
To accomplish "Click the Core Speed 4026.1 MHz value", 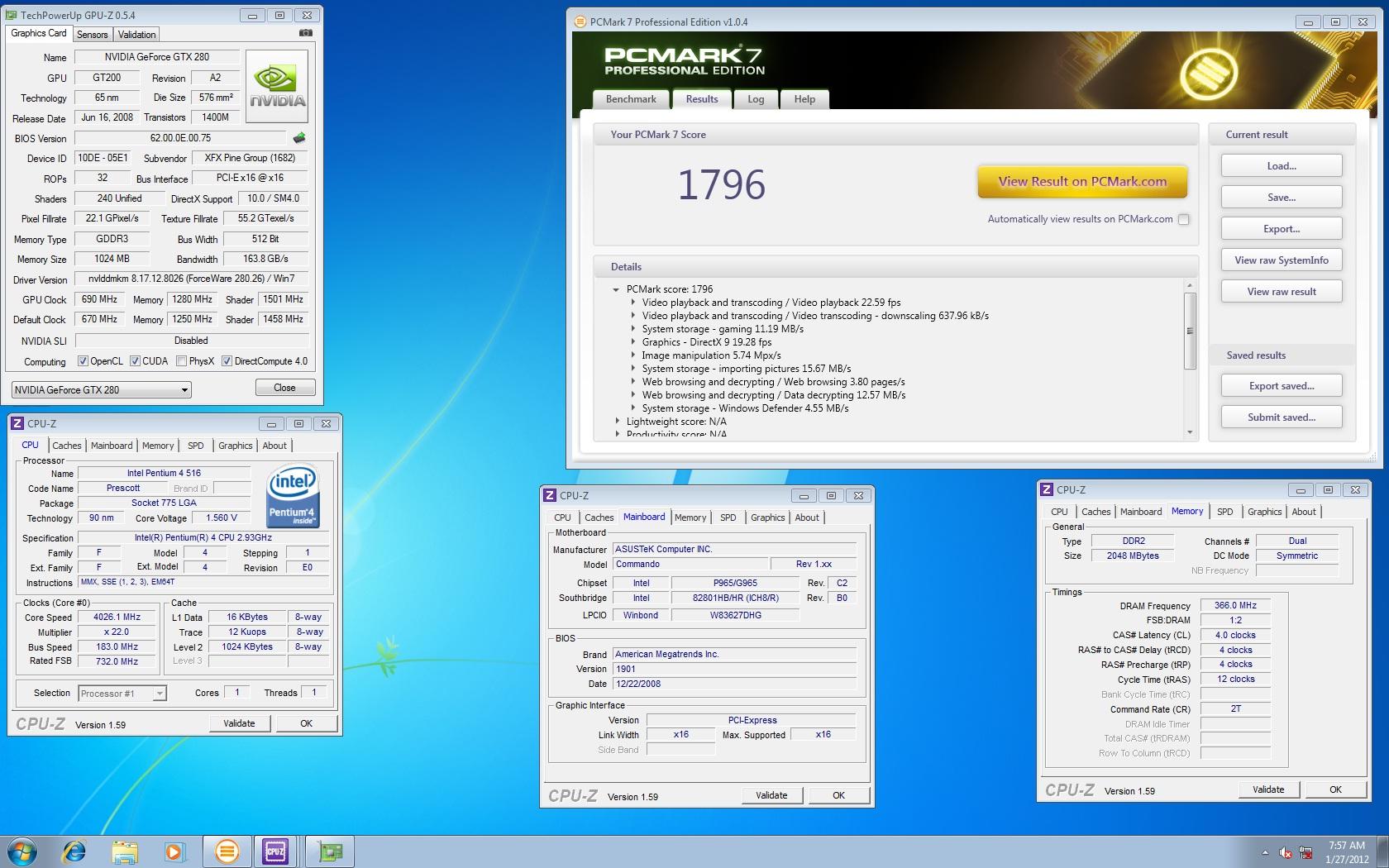I will 117,618.
